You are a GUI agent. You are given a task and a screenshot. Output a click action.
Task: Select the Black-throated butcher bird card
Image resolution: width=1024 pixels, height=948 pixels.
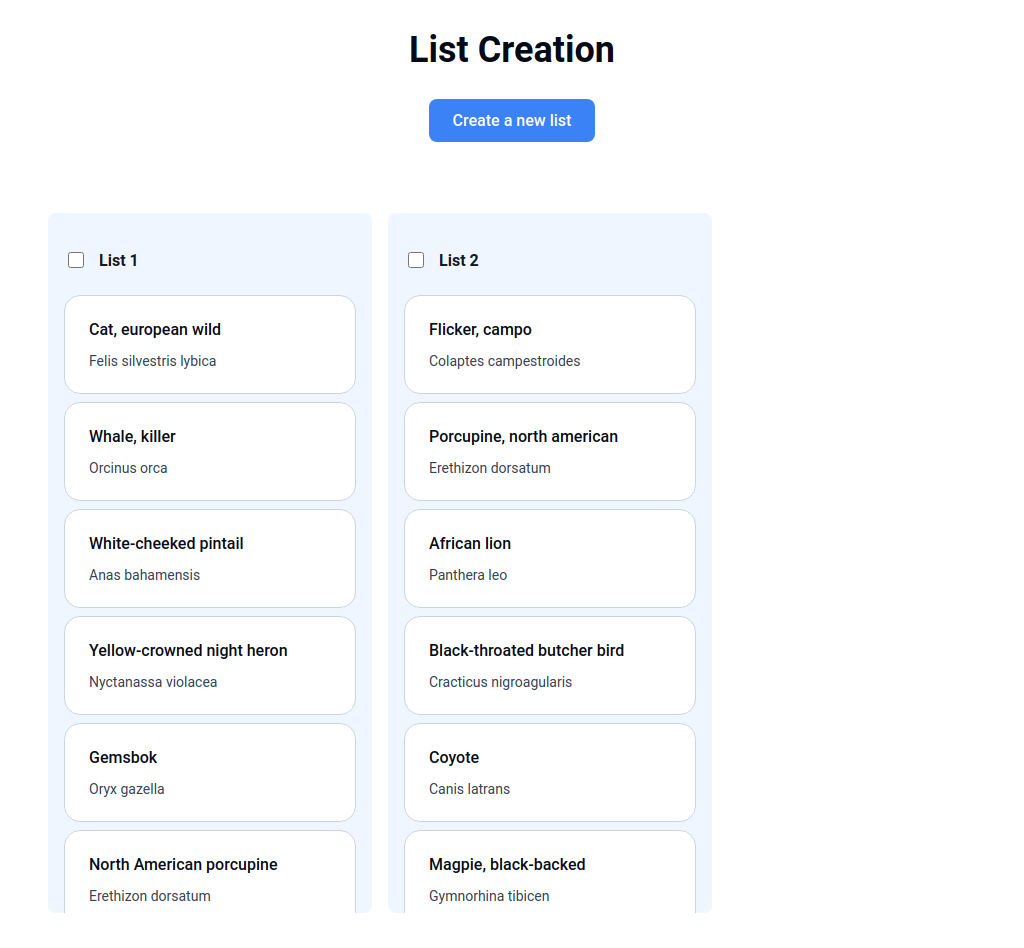(549, 665)
